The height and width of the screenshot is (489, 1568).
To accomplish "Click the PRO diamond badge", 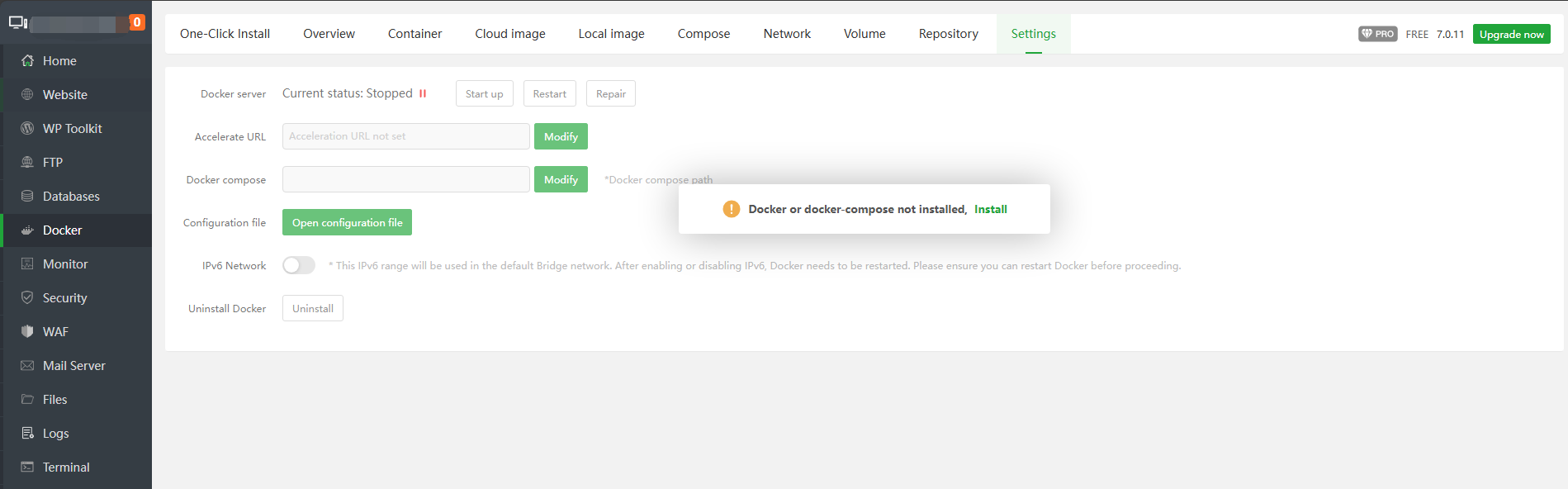I will coord(1377,34).
